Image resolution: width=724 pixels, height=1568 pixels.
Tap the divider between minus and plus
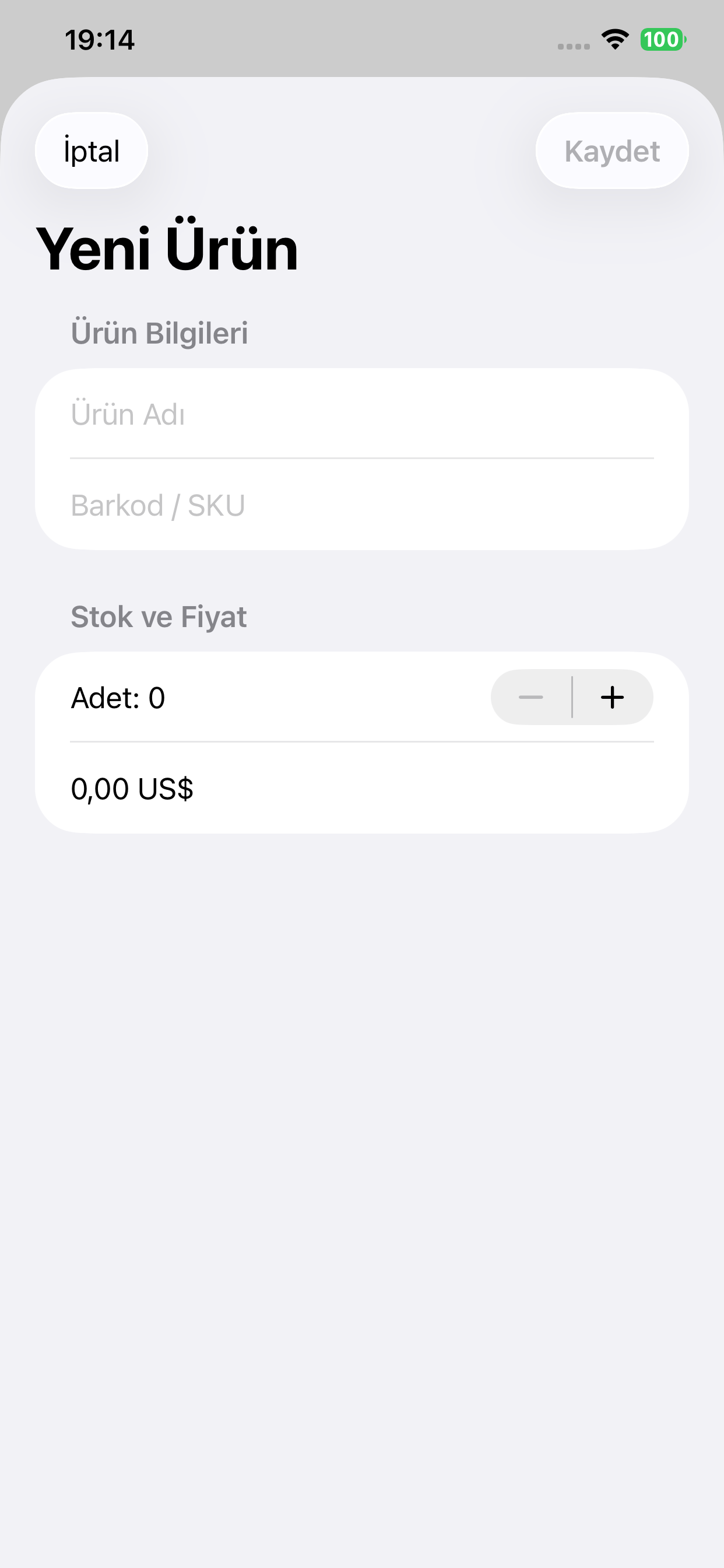pyautogui.click(x=572, y=698)
